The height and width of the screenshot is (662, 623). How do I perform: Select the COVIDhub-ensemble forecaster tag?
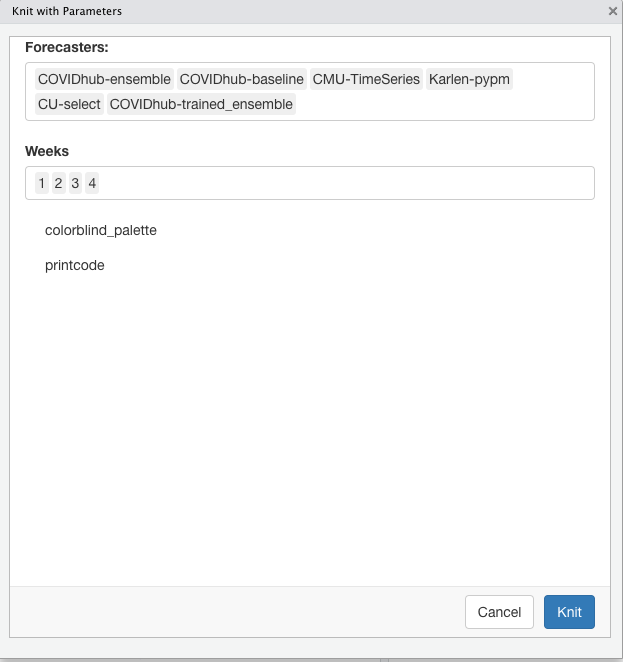(x=104, y=79)
